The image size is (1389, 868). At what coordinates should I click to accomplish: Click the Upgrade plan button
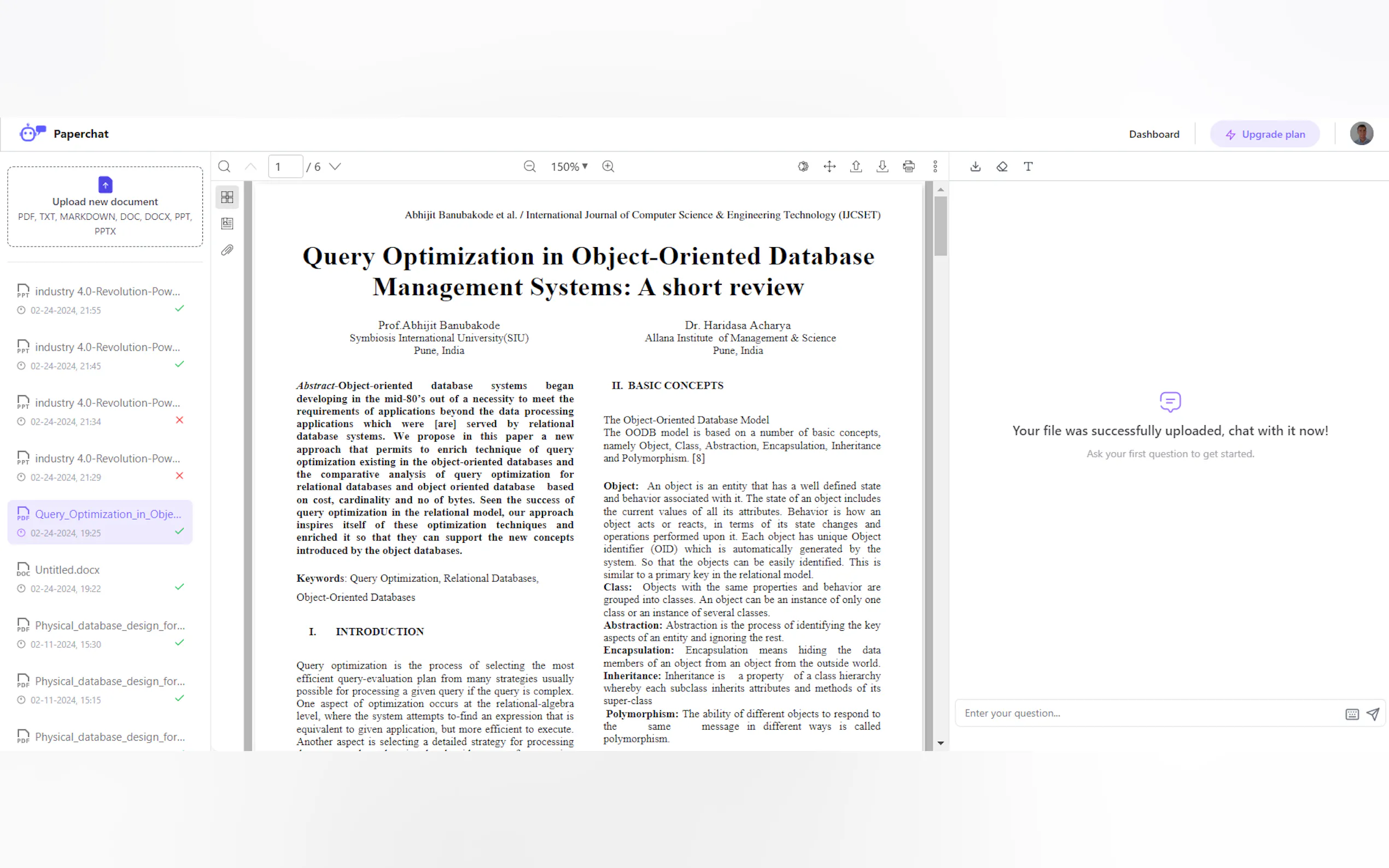pos(1264,134)
